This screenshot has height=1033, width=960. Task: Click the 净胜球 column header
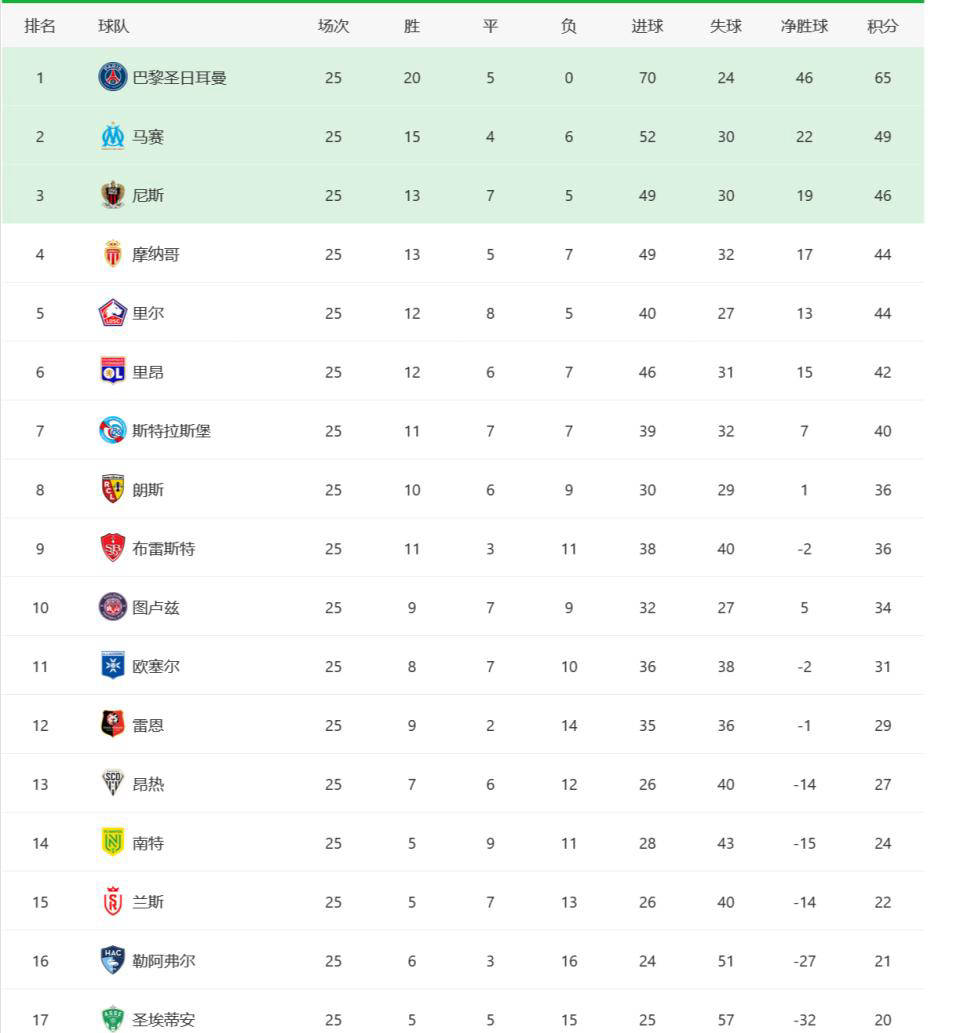pos(804,26)
